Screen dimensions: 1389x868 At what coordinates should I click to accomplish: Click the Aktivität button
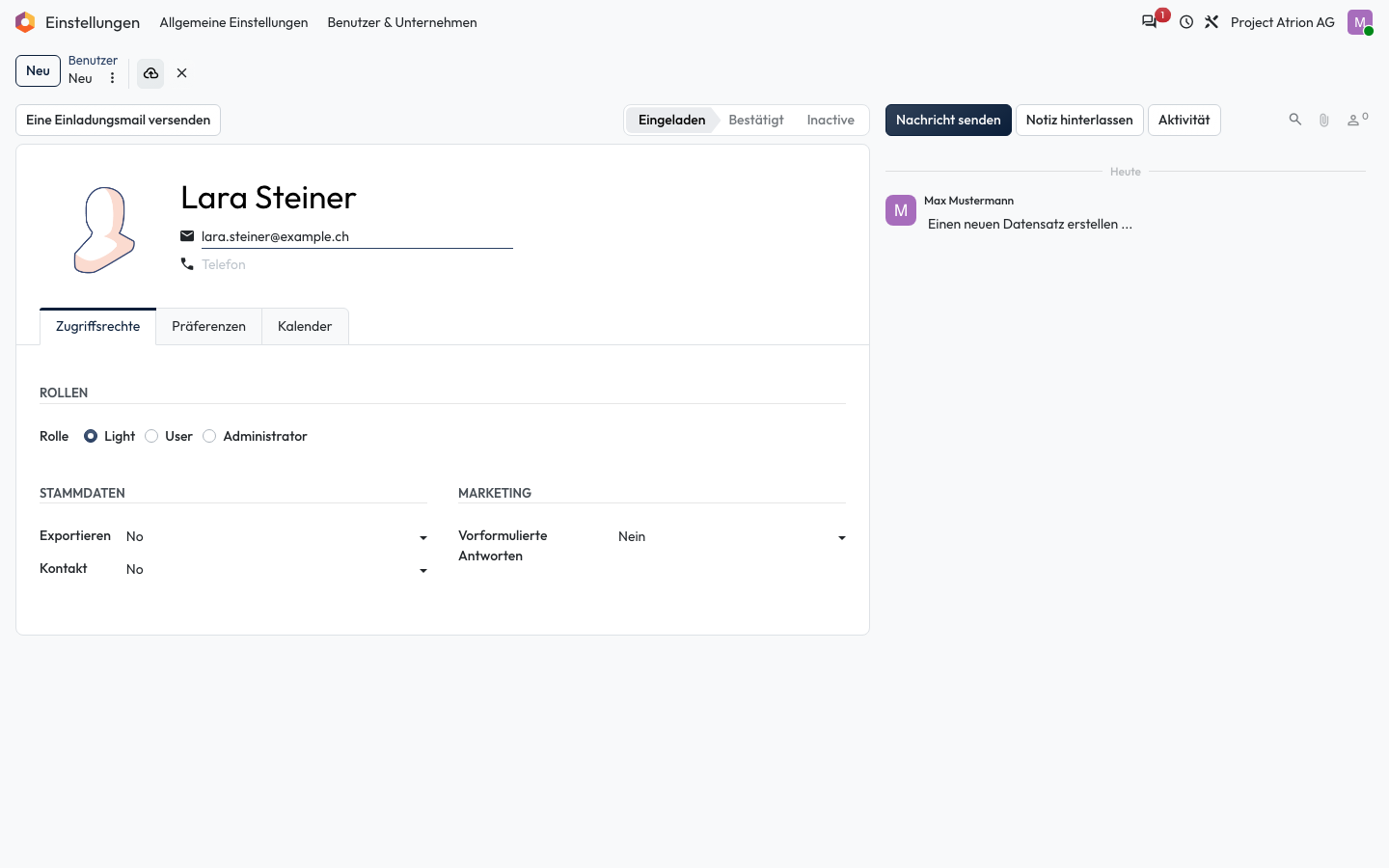1184,121
